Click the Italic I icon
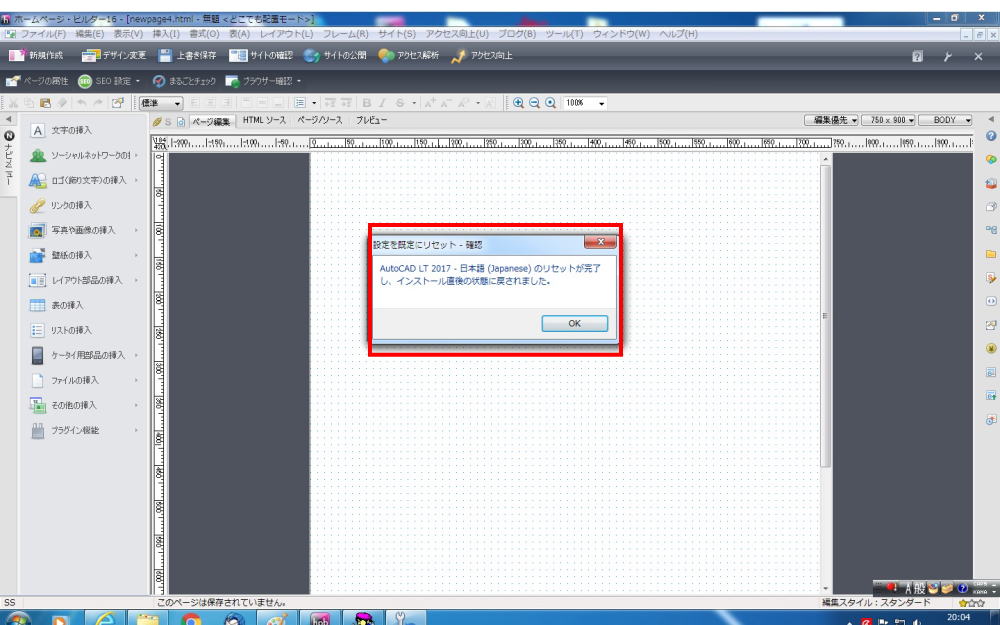The height and width of the screenshot is (625, 1000). point(383,103)
